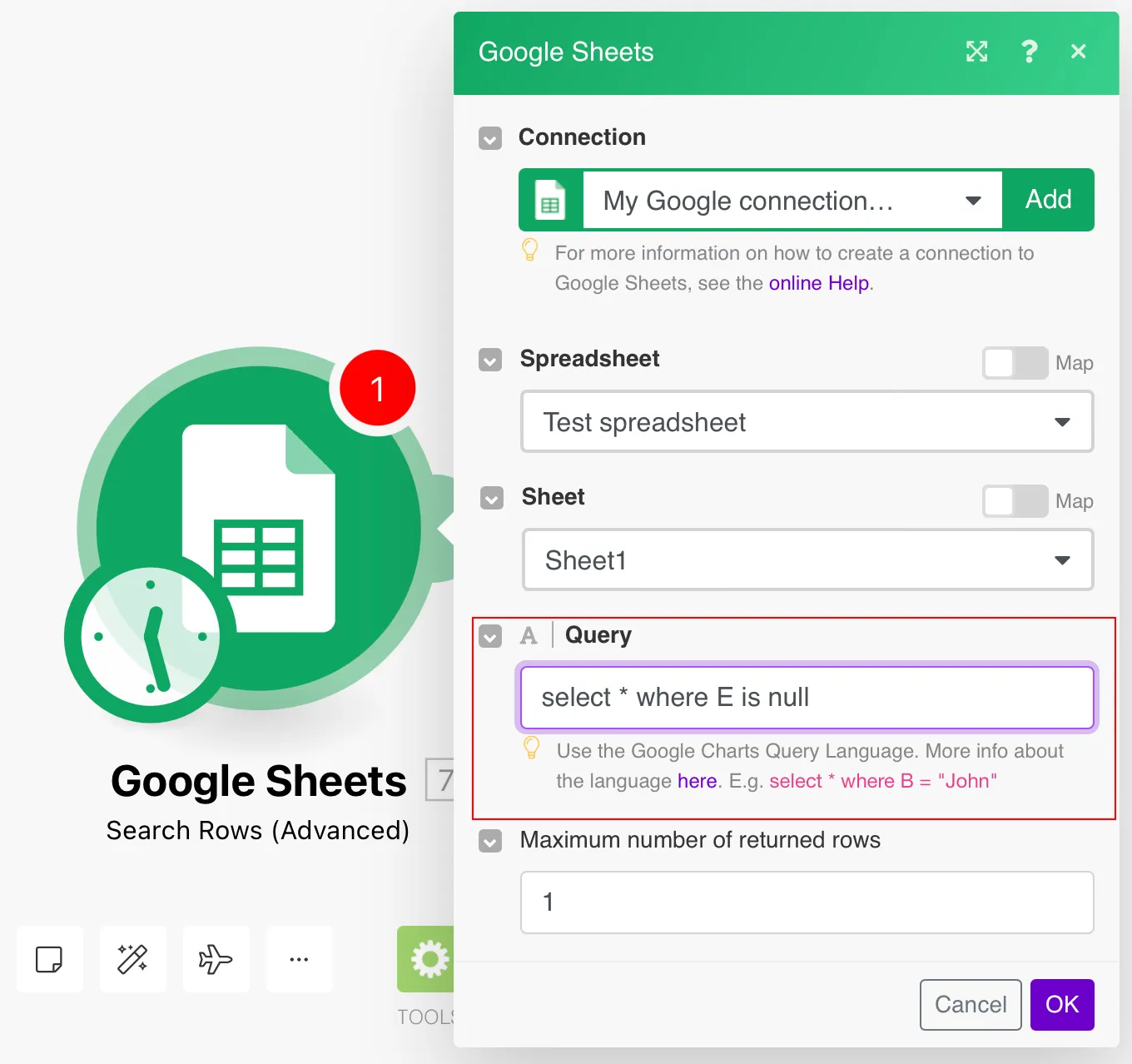
Task: Open the Test spreadsheet dropdown
Action: coord(807,422)
